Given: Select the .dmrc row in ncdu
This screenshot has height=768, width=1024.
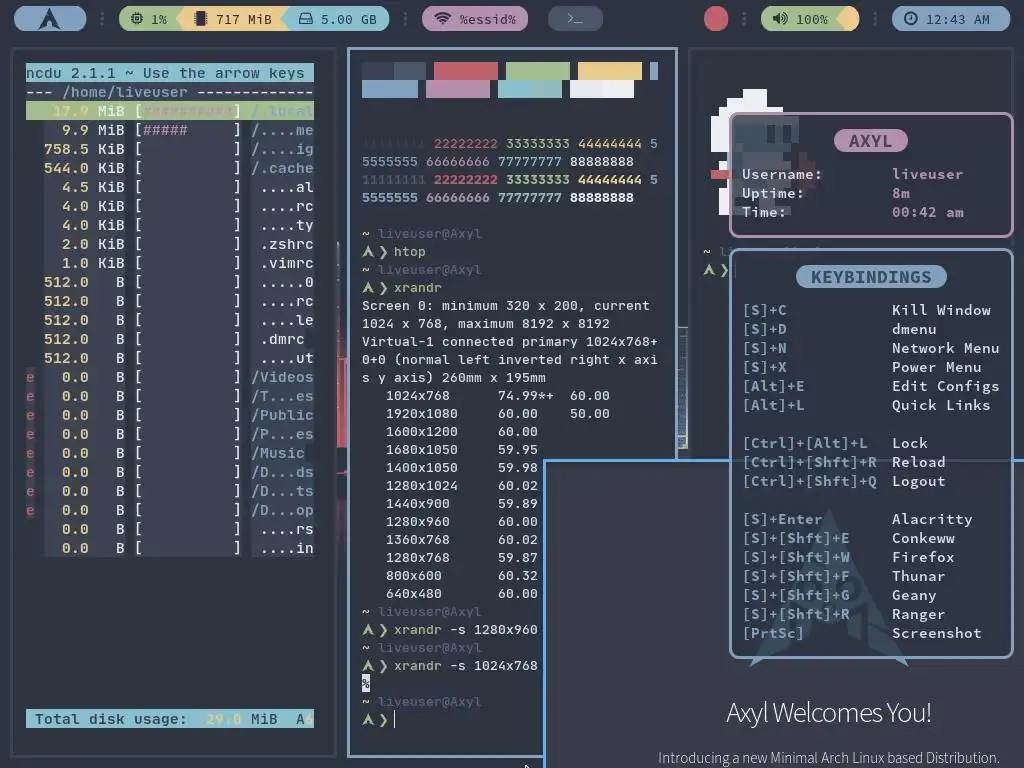Looking at the screenshot, I should click(170, 339).
